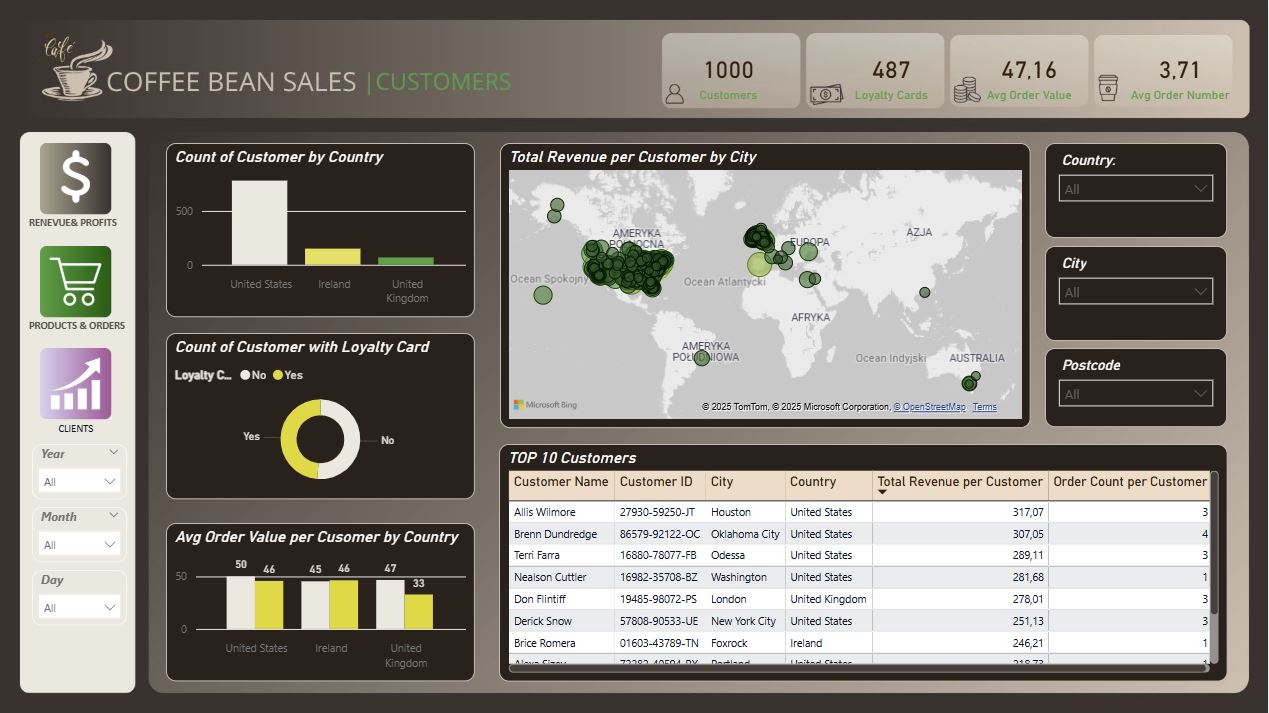
Task: Open the Year filter dropdown
Action: pyautogui.click(x=79, y=482)
